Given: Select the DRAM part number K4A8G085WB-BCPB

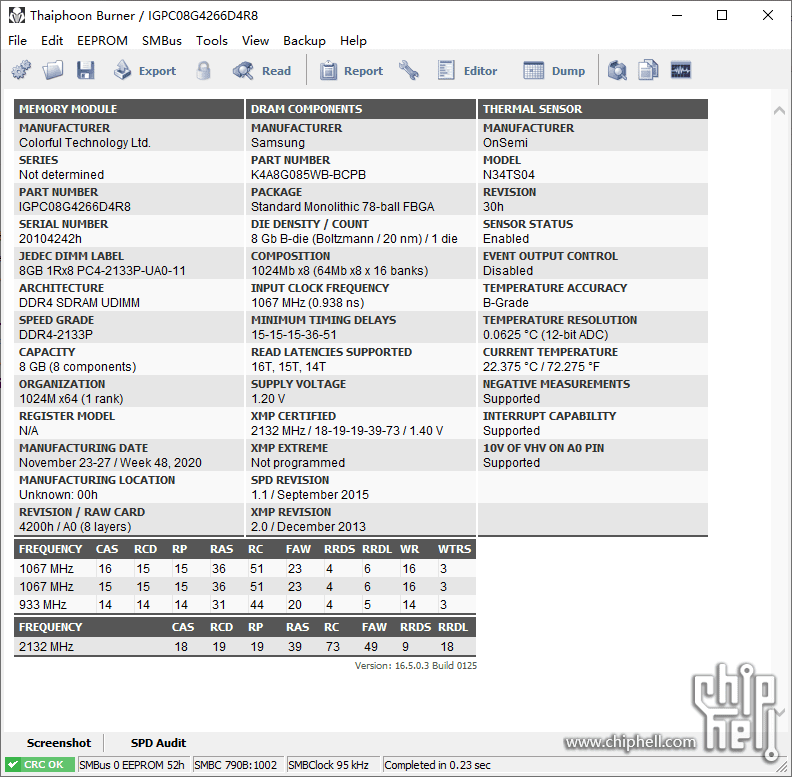Looking at the screenshot, I should pyautogui.click(x=308, y=175).
